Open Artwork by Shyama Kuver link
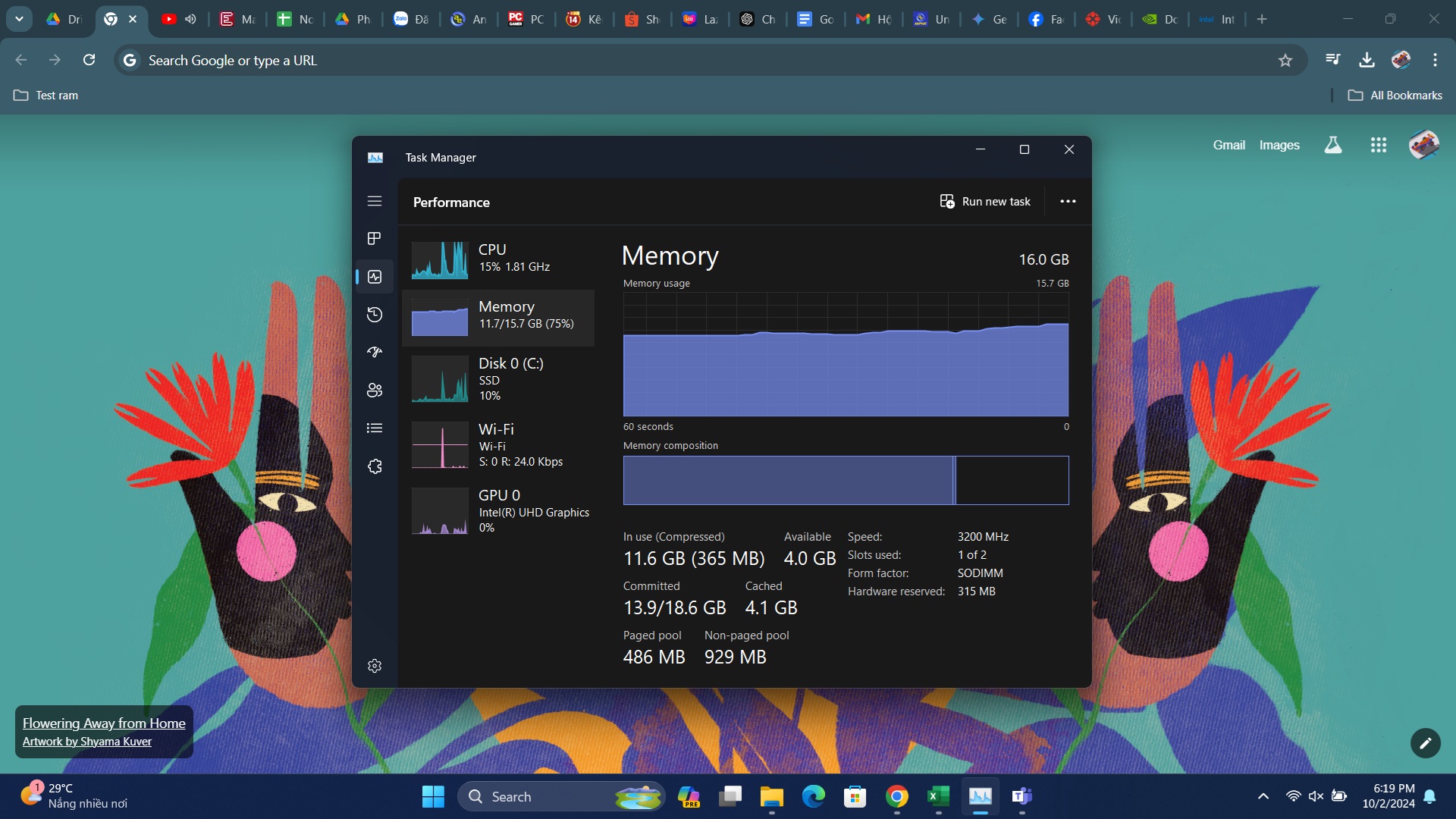Screen dimensions: 1456x819 click(x=87, y=742)
